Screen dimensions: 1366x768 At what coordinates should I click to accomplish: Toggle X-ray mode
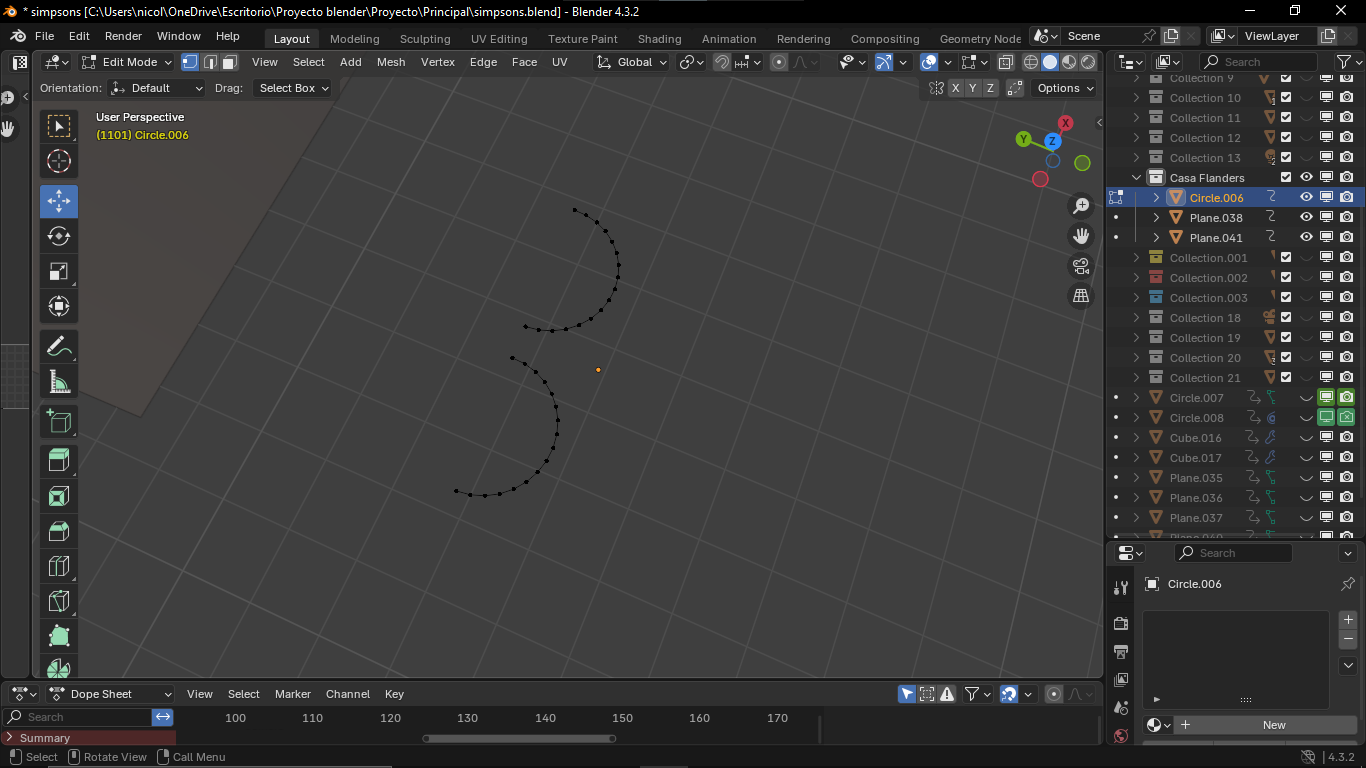(1006, 62)
